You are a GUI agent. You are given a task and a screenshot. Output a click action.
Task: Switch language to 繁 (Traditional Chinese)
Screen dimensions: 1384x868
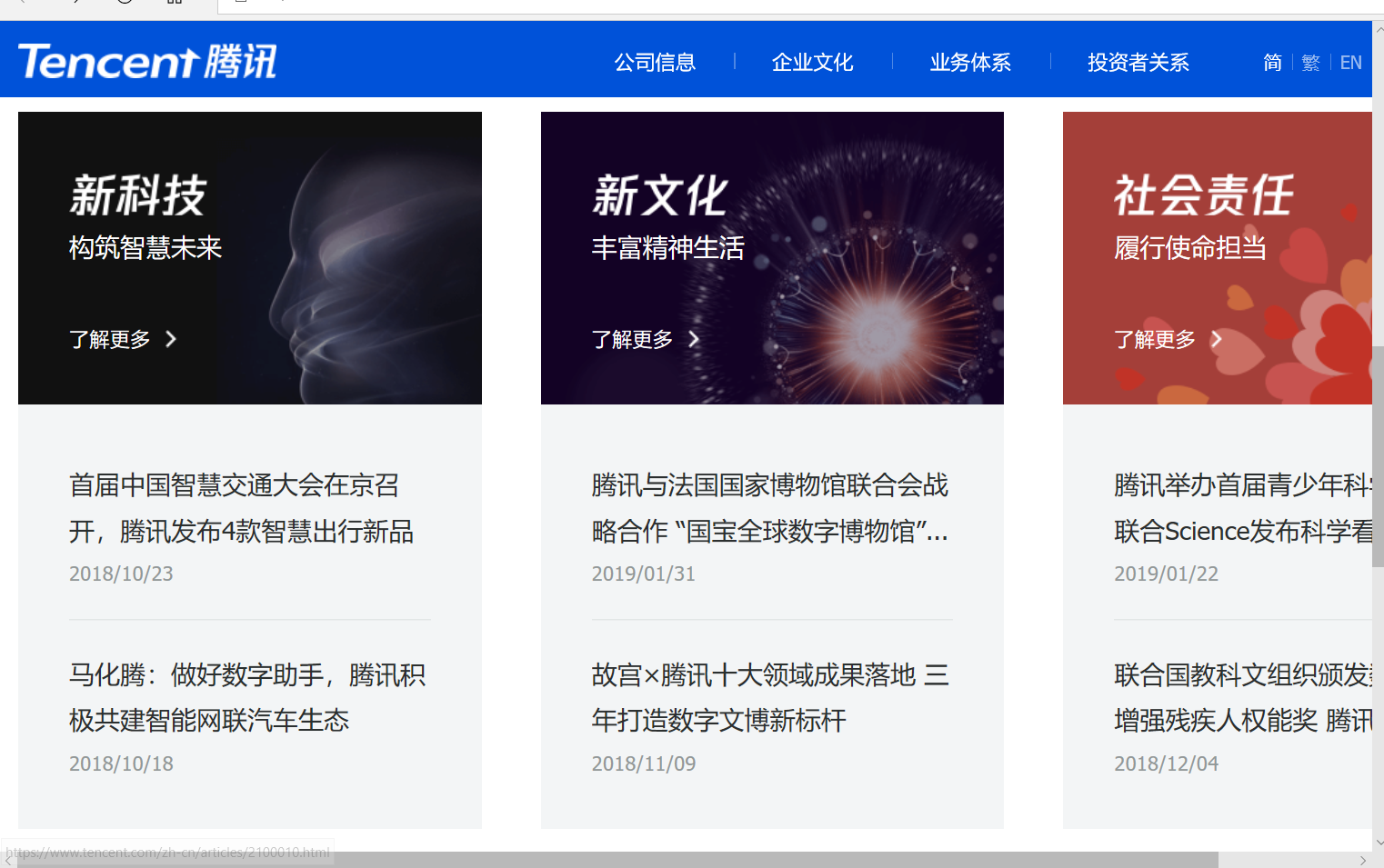(1310, 63)
